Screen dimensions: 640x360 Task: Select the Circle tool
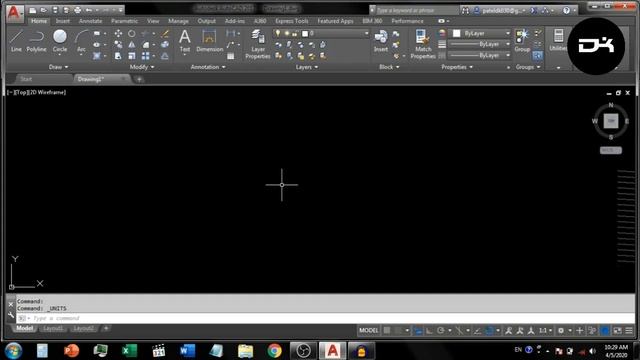click(x=60, y=41)
